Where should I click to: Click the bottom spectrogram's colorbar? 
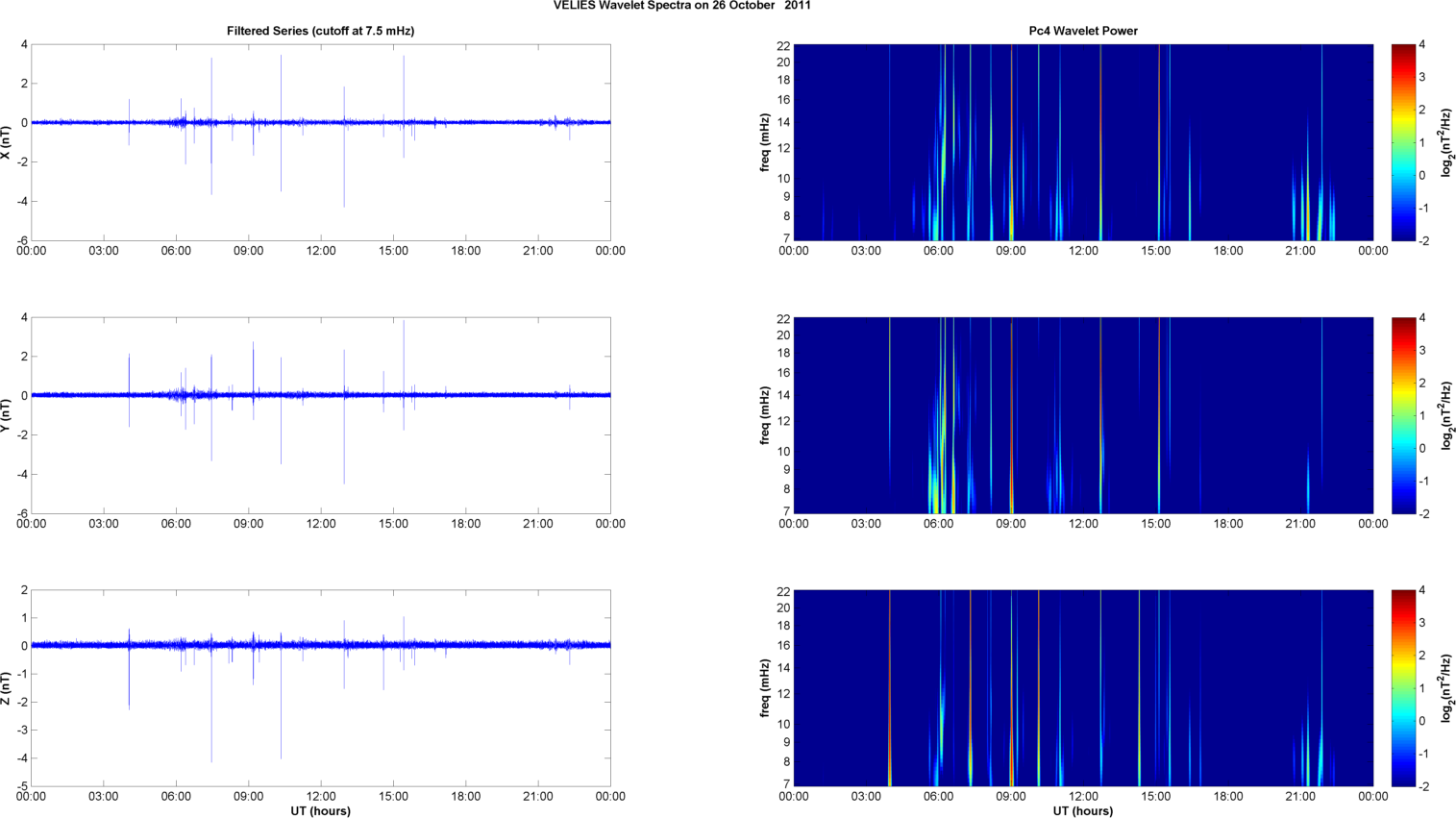(x=1403, y=688)
